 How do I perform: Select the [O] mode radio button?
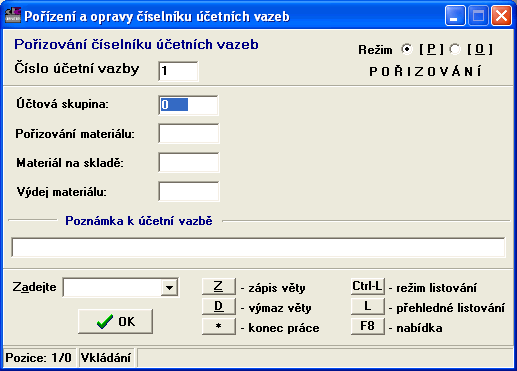(x=455, y=49)
